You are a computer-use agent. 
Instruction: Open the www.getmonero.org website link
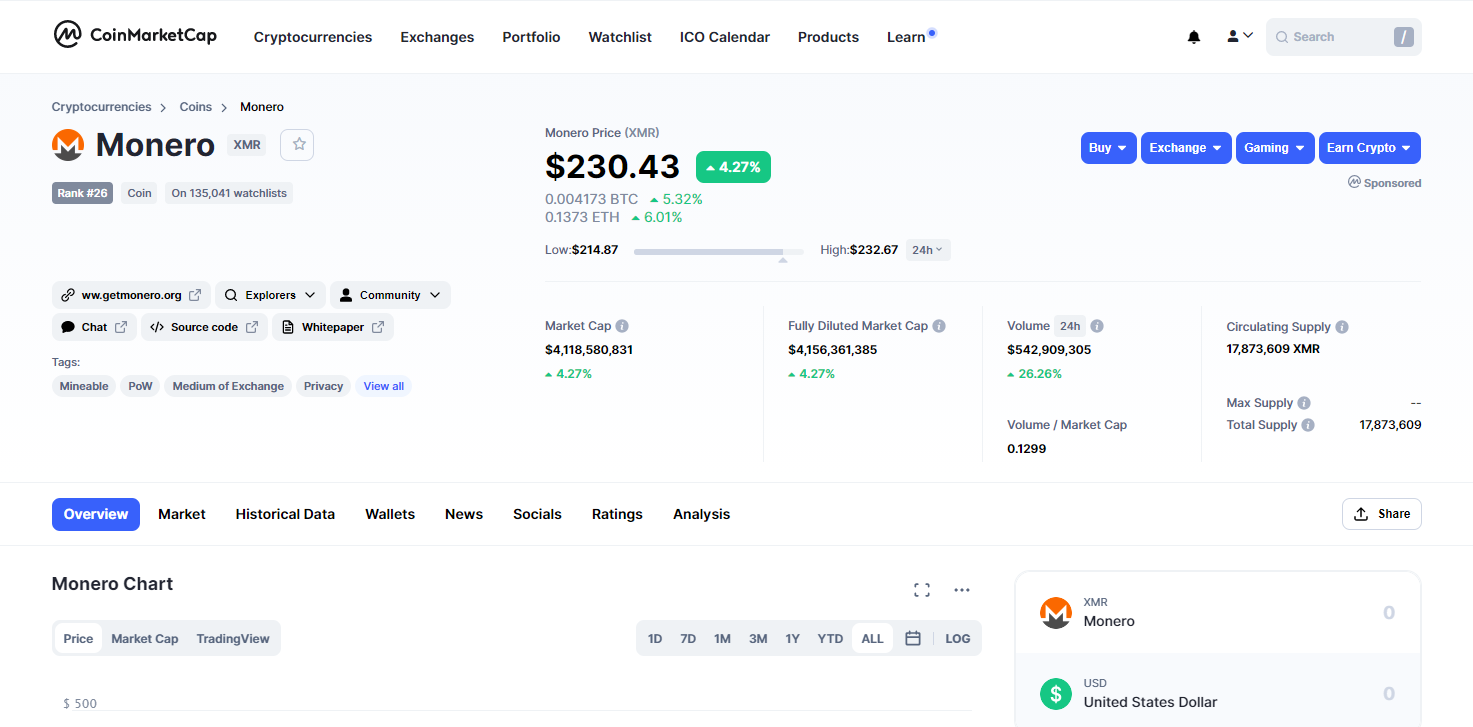131,295
